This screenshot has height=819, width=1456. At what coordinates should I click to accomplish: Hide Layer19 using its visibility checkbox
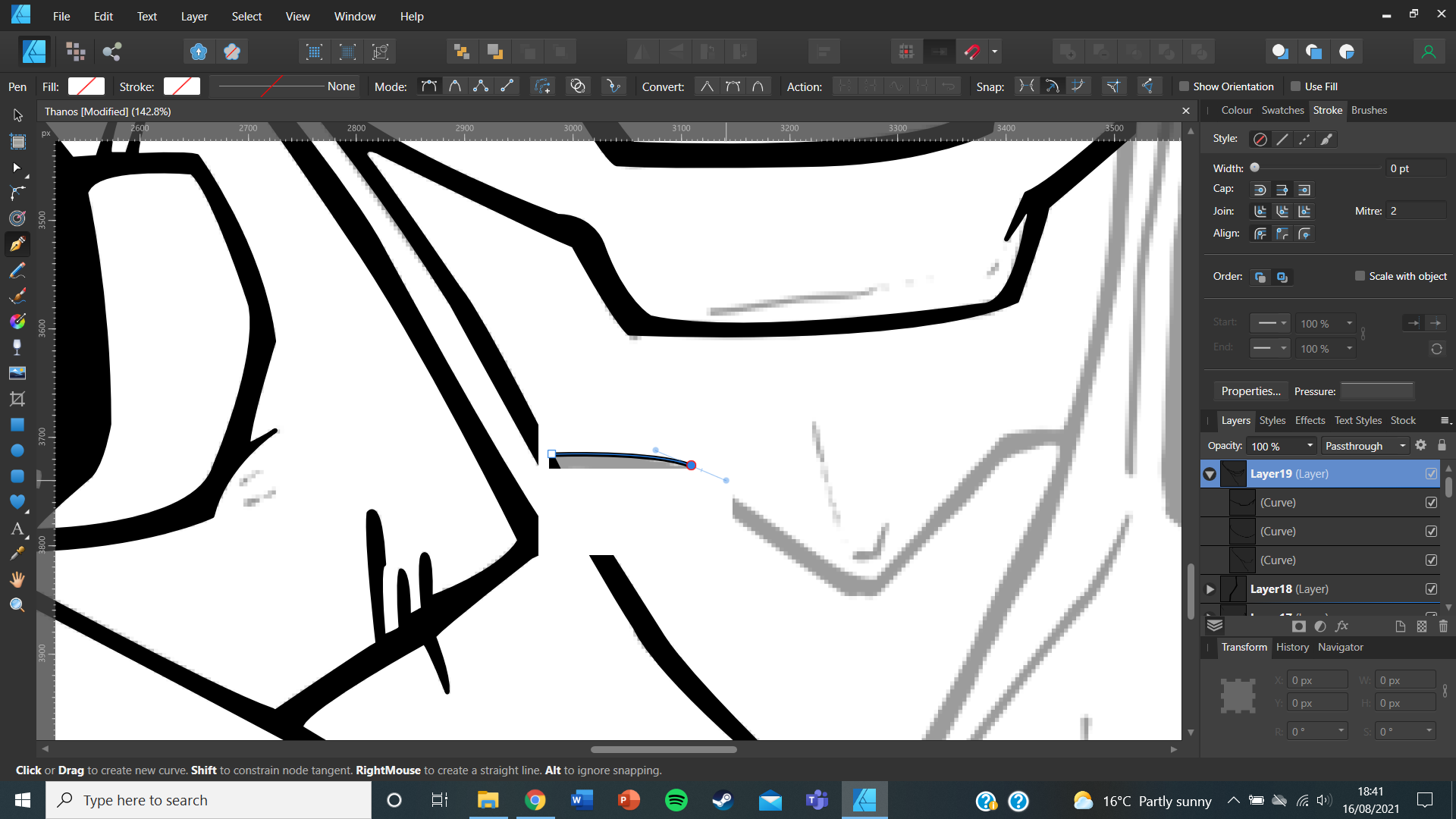pyautogui.click(x=1431, y=474)
